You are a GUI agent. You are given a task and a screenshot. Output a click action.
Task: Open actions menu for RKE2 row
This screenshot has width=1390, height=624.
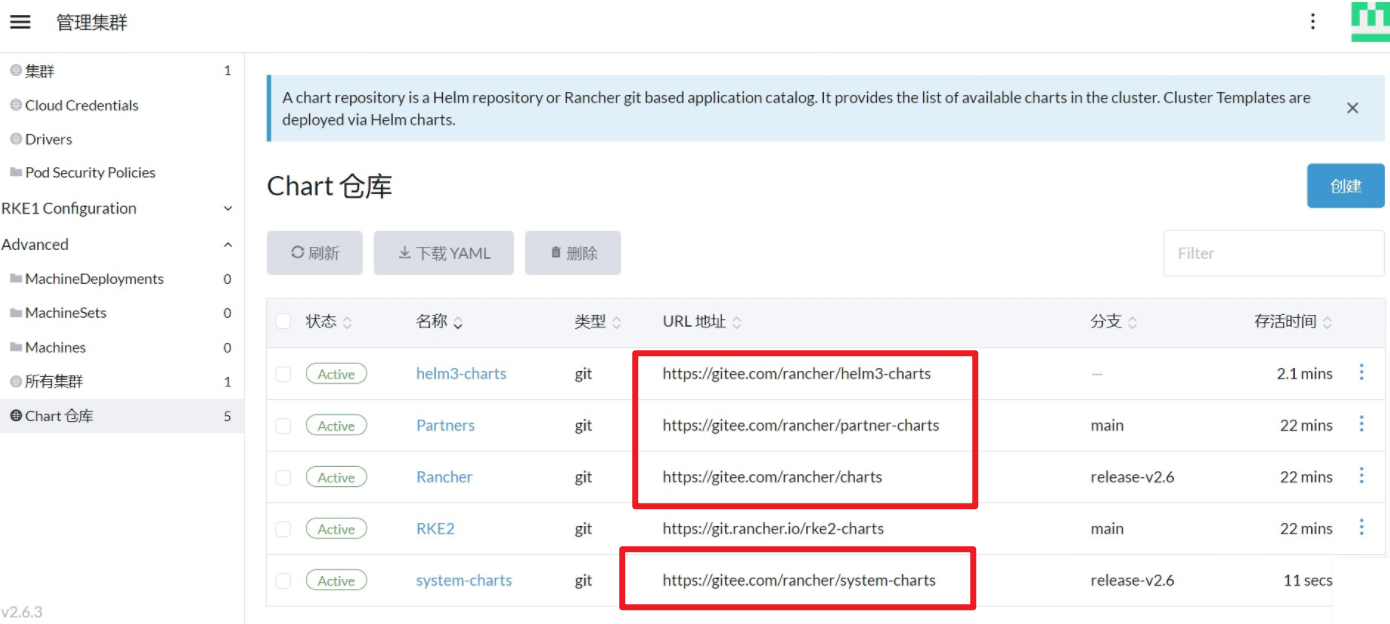click(1361, 527)
